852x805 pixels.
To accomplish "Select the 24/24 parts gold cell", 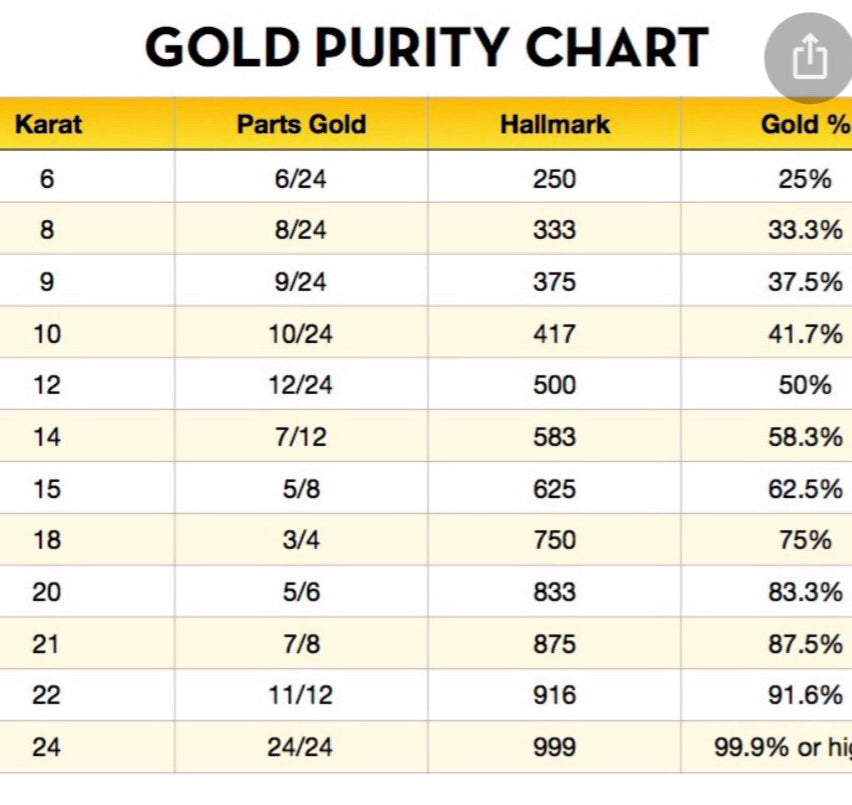I will point(300,747).
